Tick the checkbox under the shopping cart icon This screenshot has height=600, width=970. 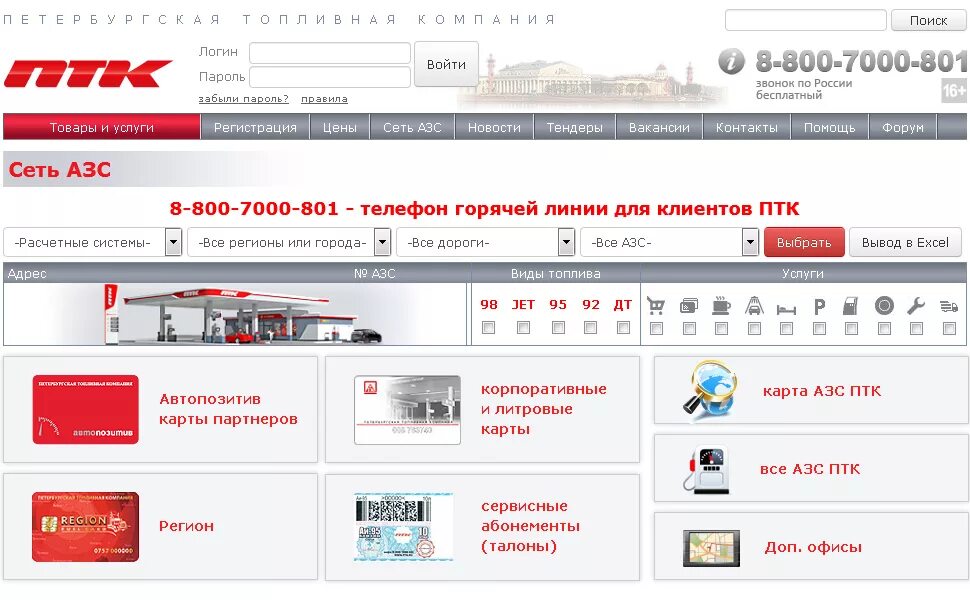pyautogui.click(x=656, y=328)
